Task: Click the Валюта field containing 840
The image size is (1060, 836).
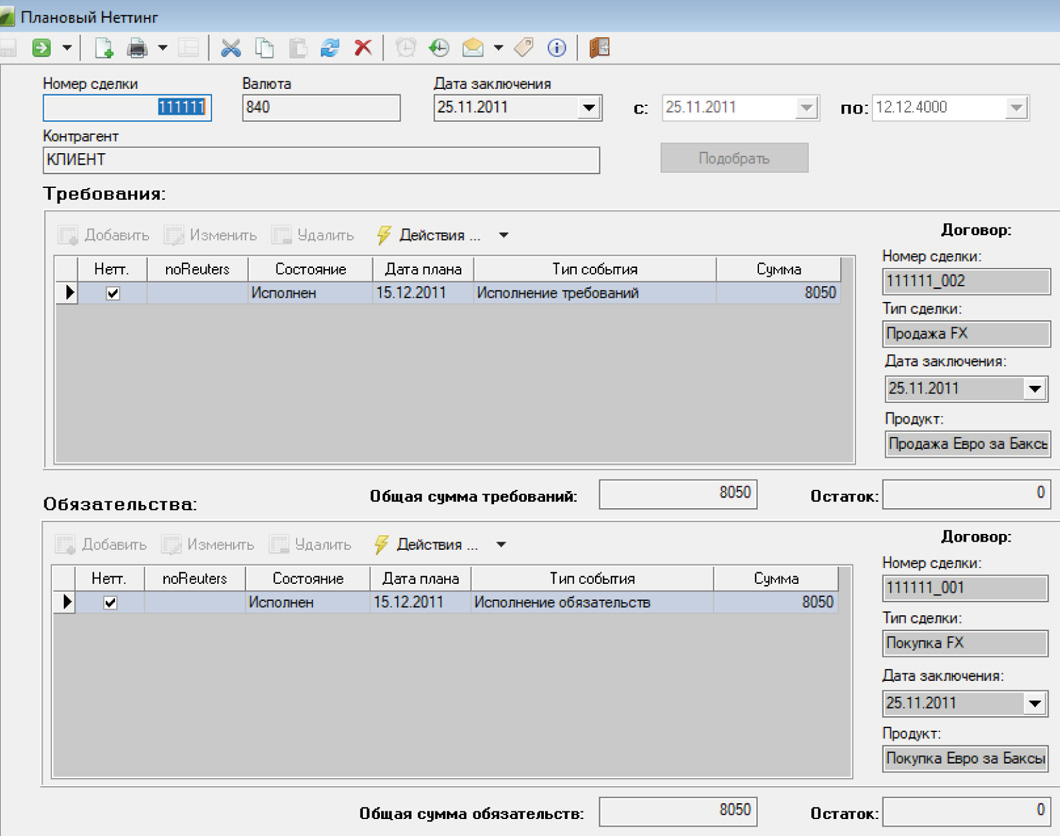Action: pos(321,108)
